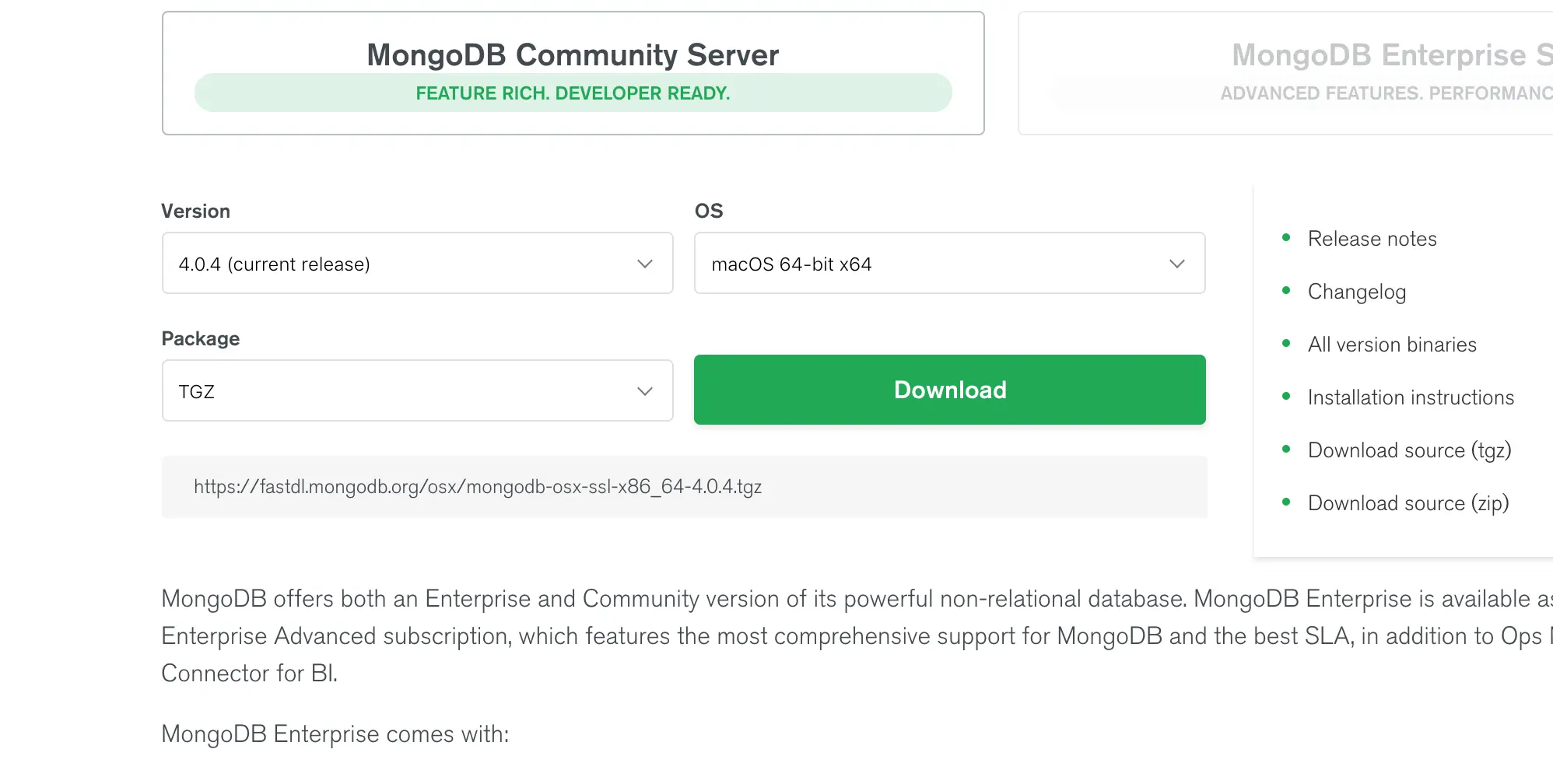Viewport: 1553px width, 784px height.
Task: Click the Package dropdown chevron arrow
Action: (x=644, y=391)
